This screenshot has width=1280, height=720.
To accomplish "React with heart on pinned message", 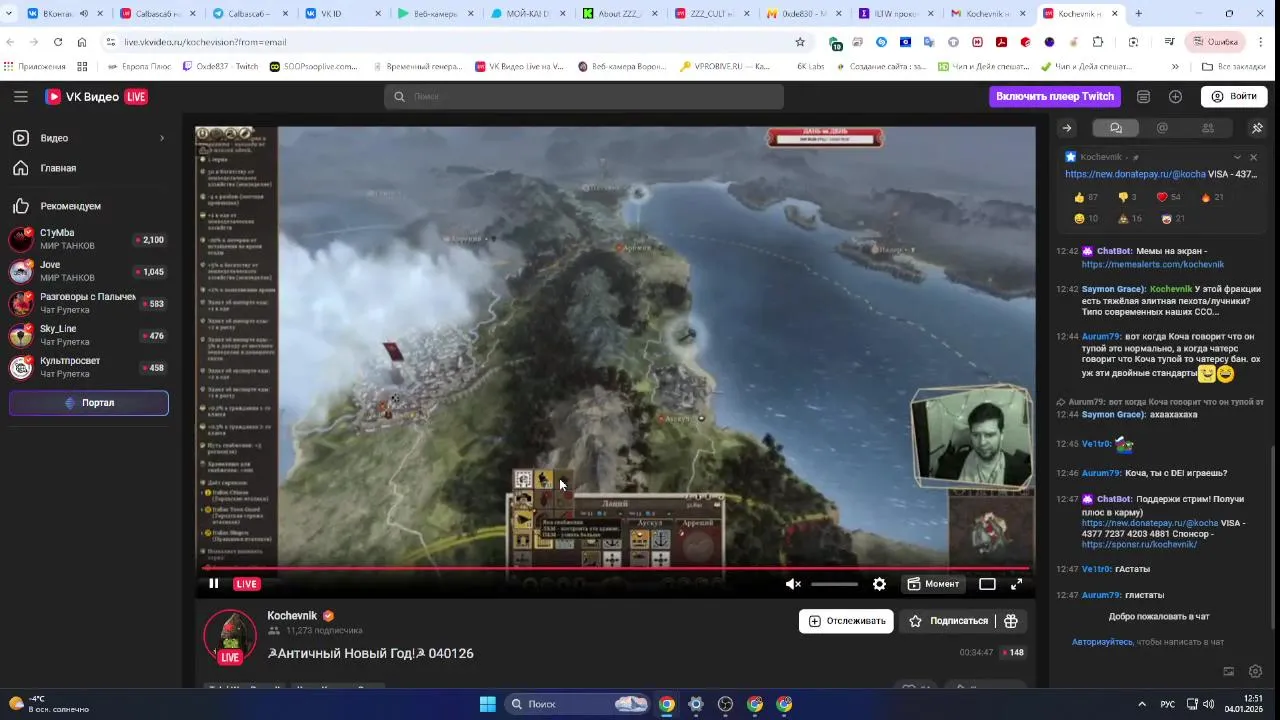I will click(1169, 197).
